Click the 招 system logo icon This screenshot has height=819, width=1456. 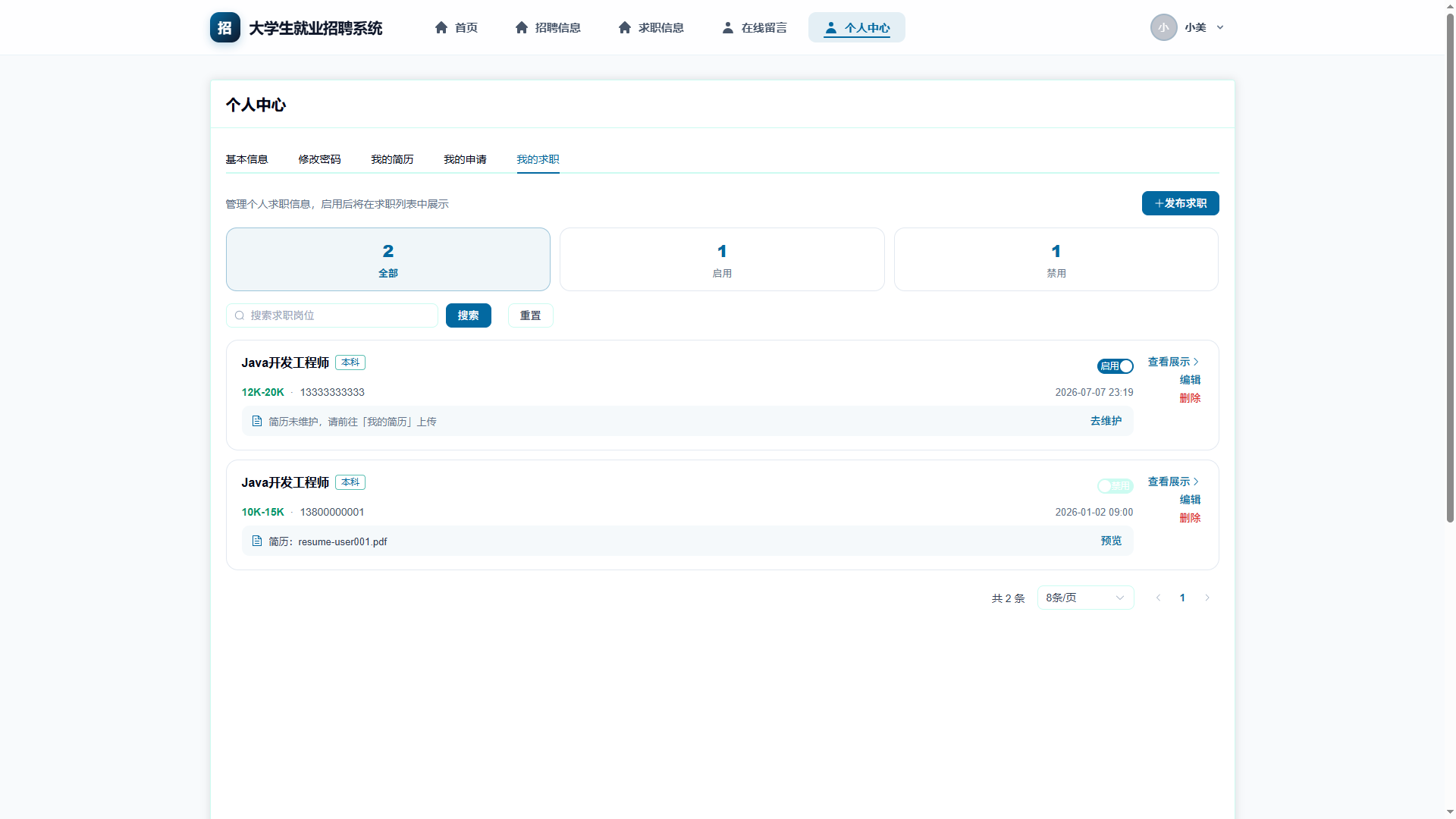[225, 27]
